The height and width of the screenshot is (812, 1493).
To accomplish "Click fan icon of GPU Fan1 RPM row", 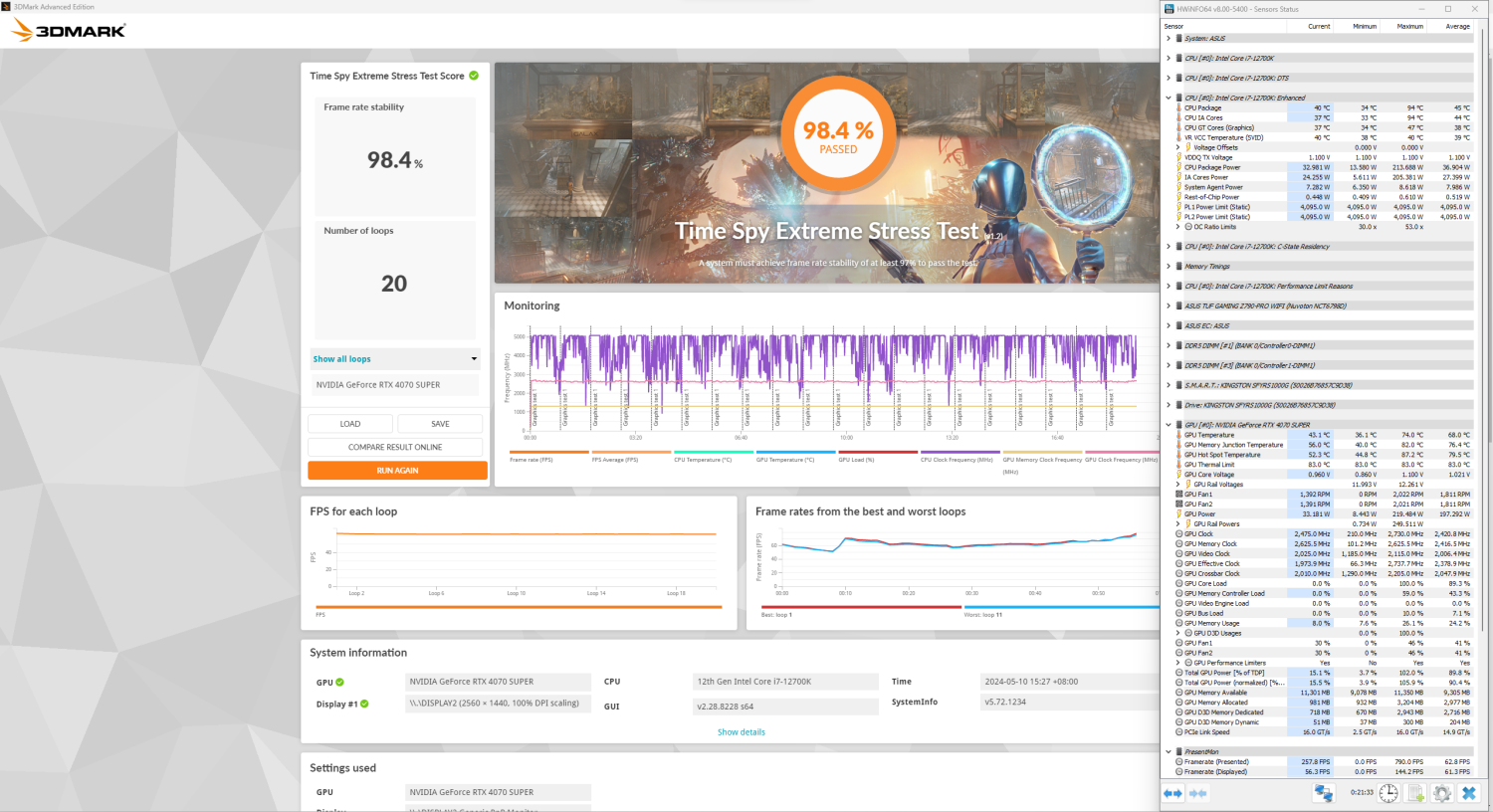I will (1179, 495).
